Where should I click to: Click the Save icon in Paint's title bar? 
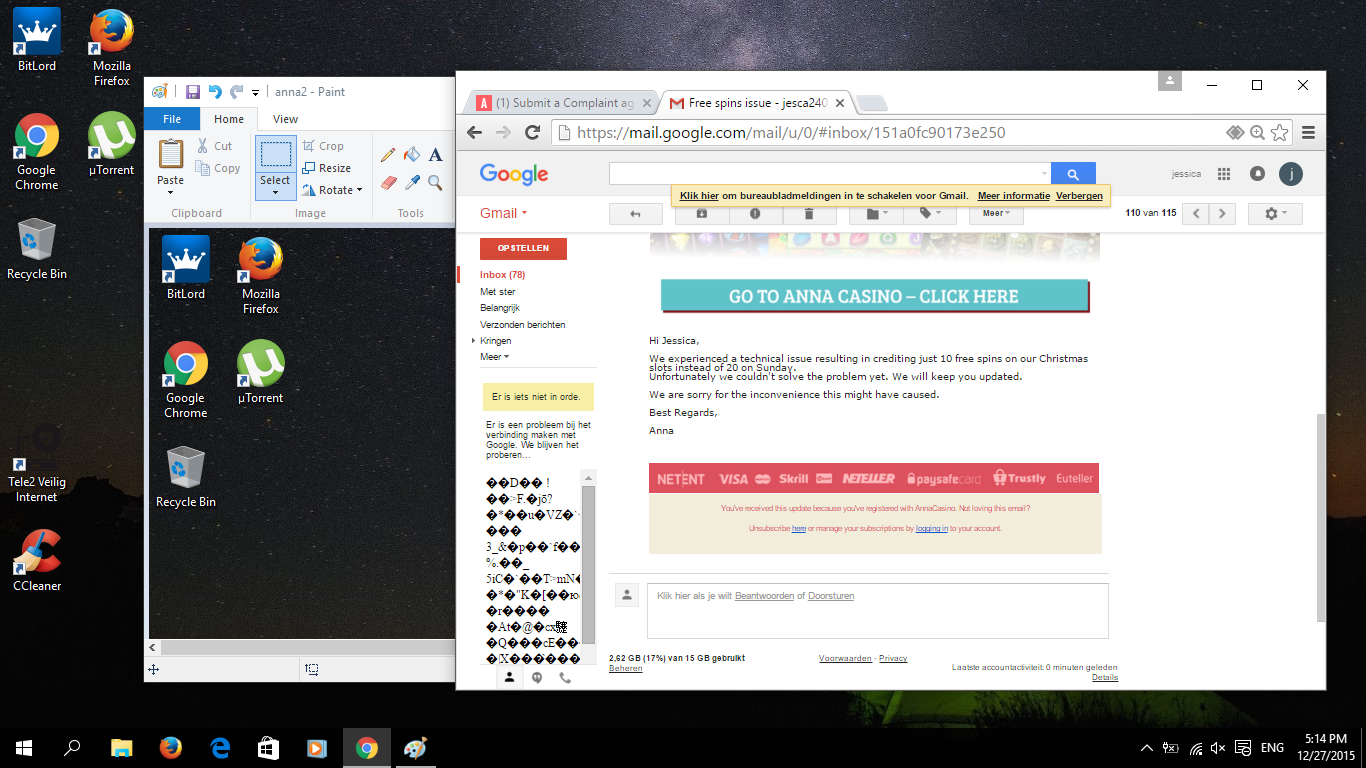[x=193, y=92]
